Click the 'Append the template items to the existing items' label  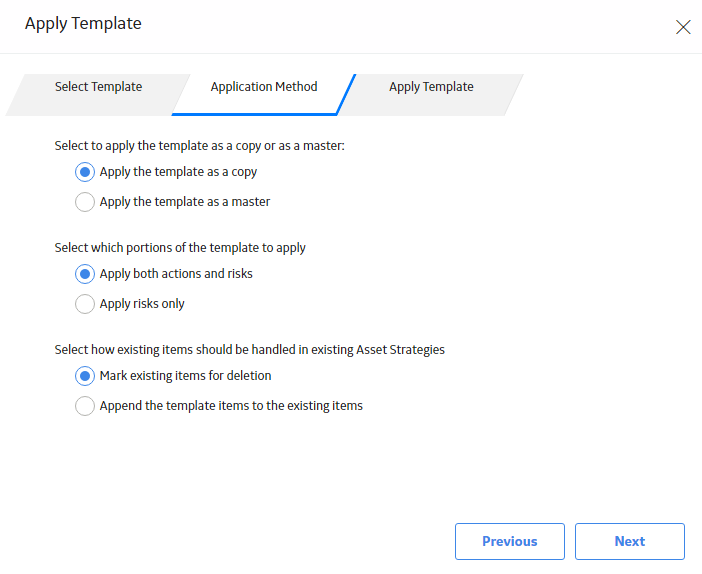pyautogui.click(x=231, y=406)
